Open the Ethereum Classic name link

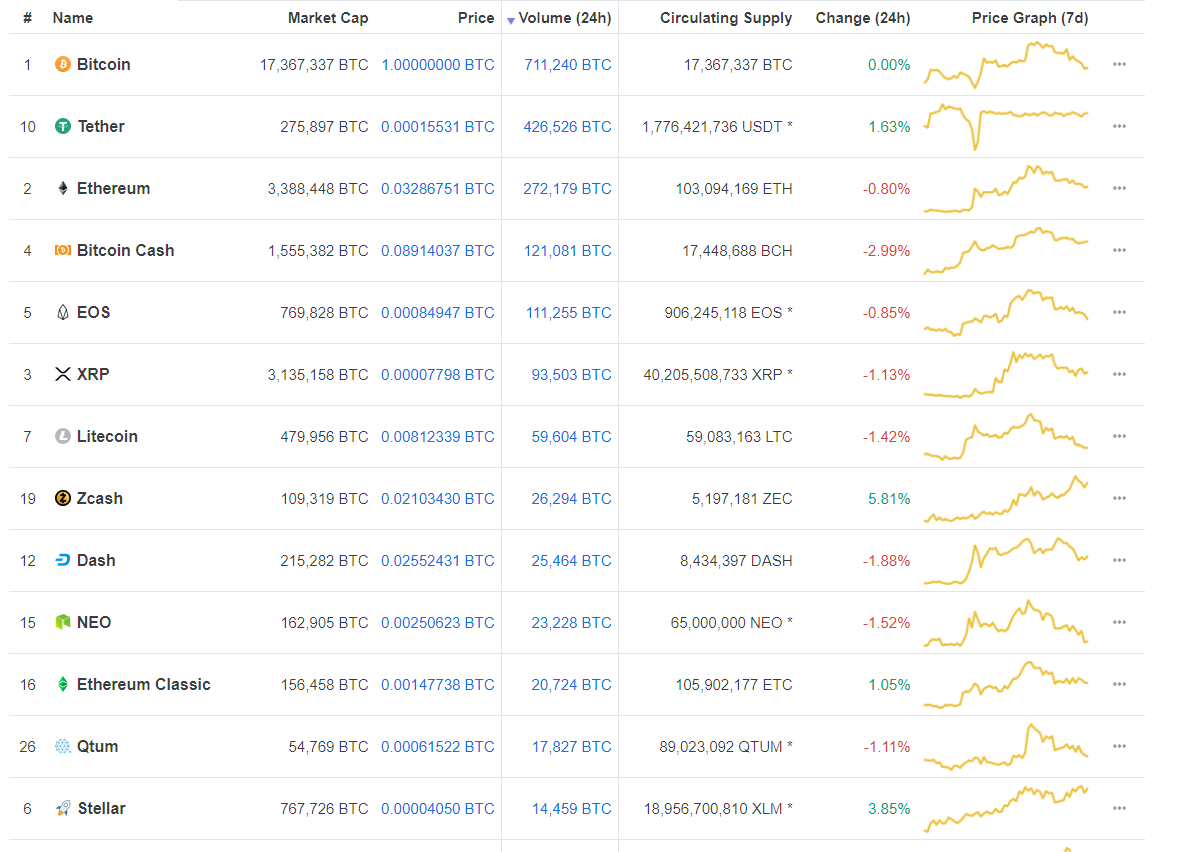[x=144, y=685]
